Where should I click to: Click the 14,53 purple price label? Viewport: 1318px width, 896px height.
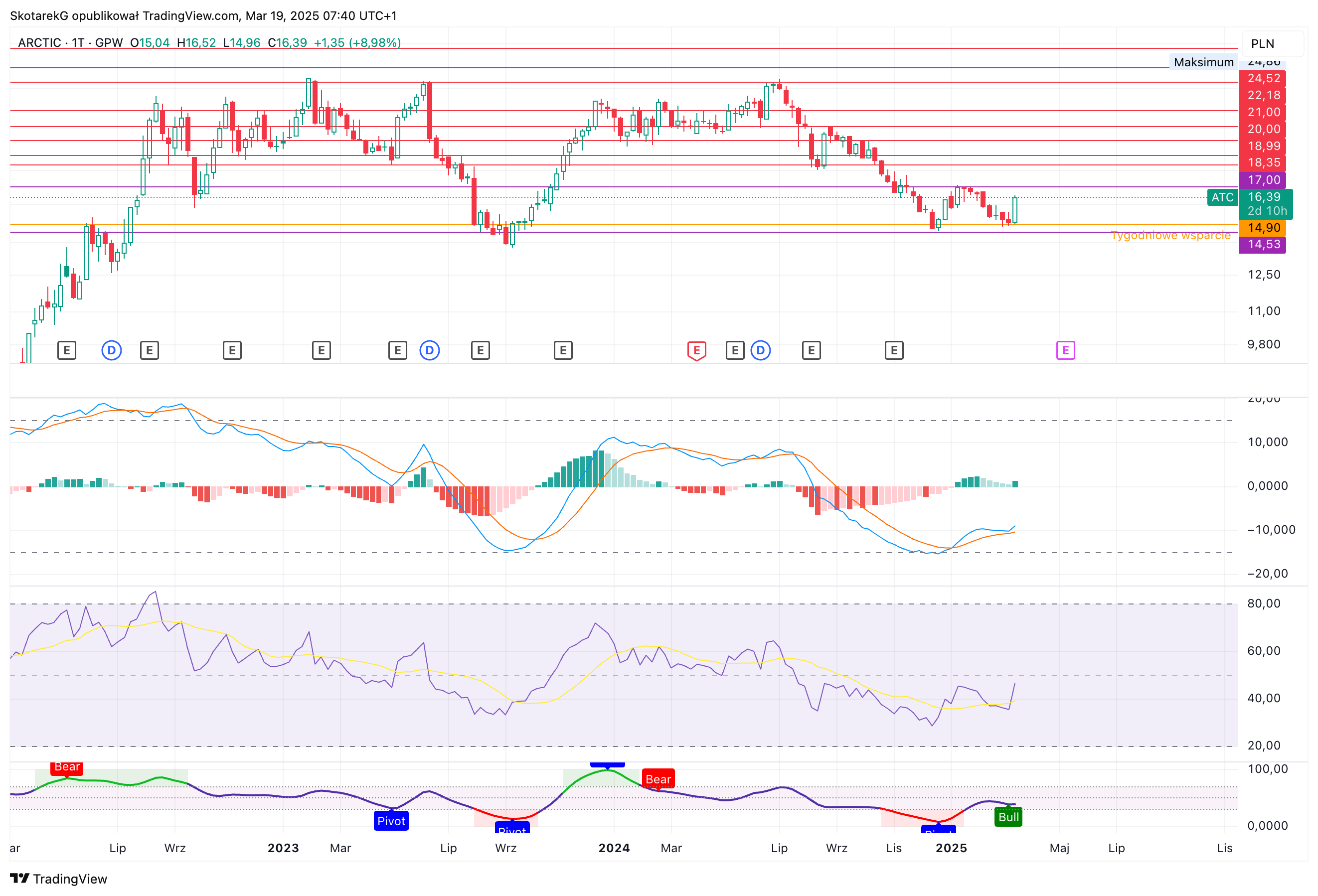click(1263, 244)
